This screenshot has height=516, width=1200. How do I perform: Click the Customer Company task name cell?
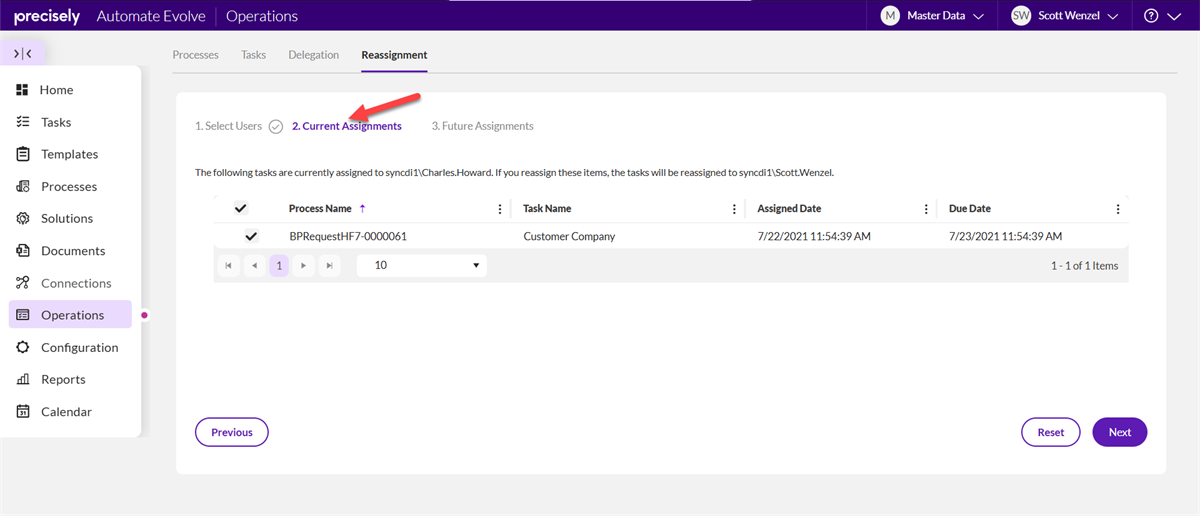569,237
